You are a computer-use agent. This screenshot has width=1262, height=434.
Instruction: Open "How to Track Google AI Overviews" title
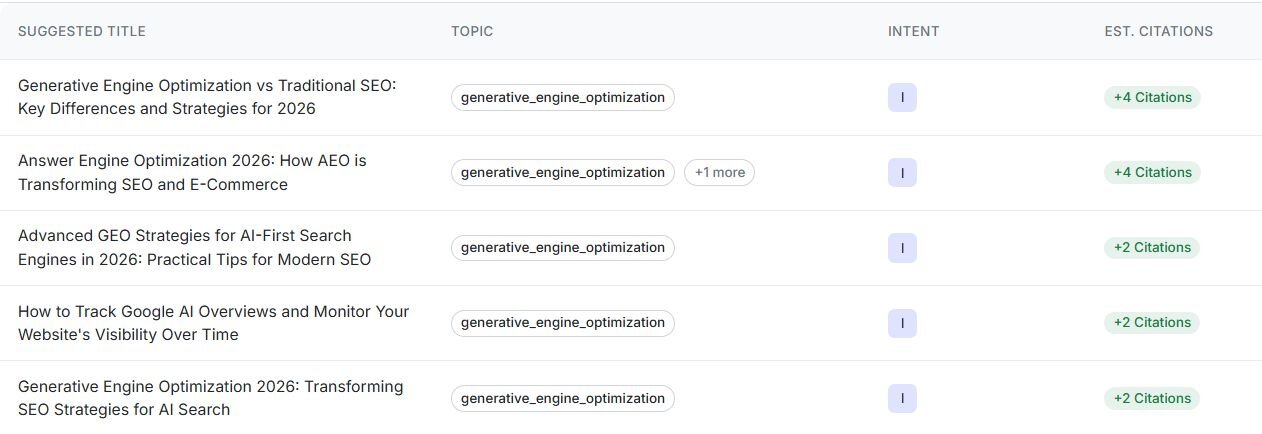213,322
